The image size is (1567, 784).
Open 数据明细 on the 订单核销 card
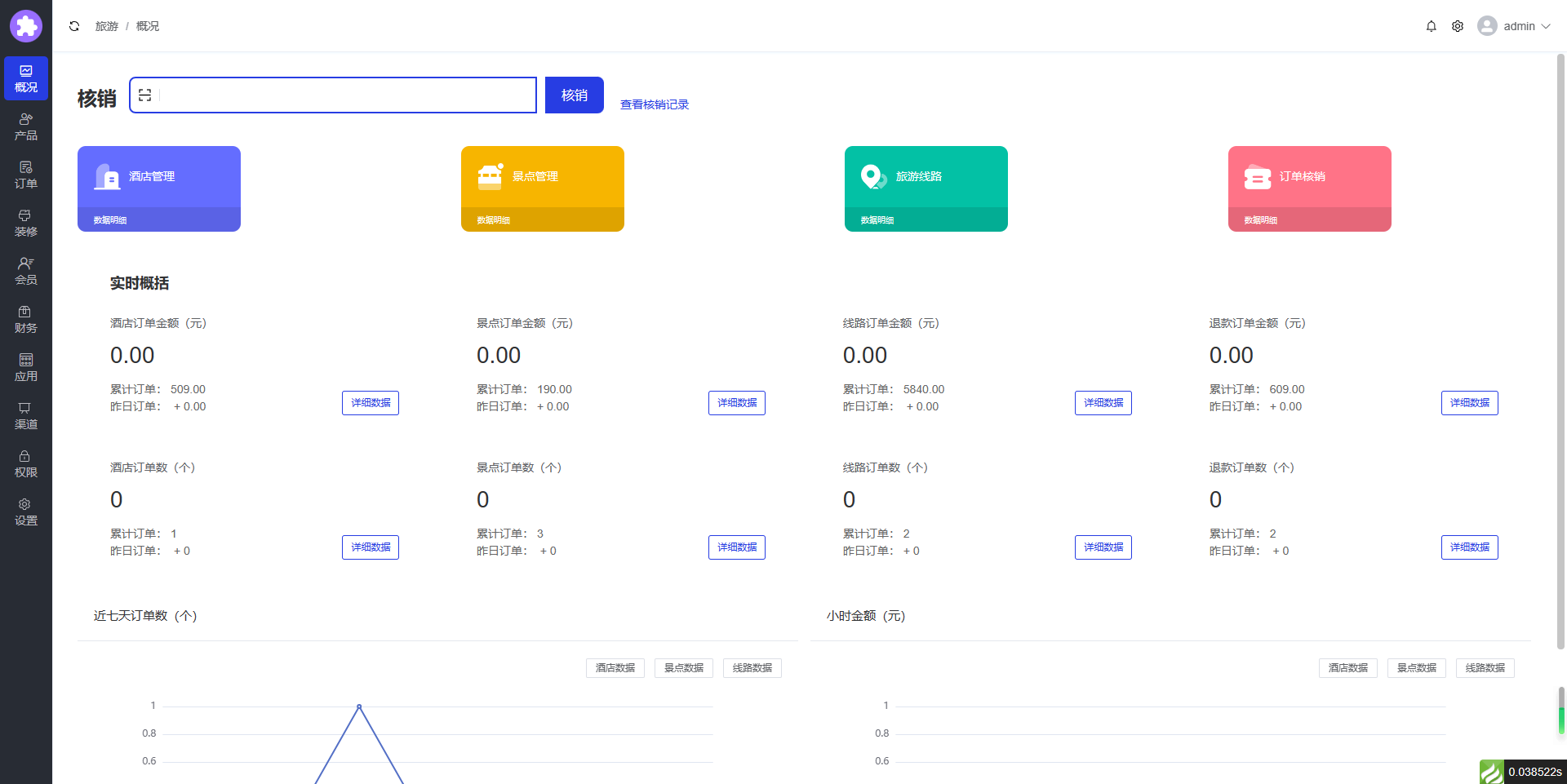(1261, 220)
